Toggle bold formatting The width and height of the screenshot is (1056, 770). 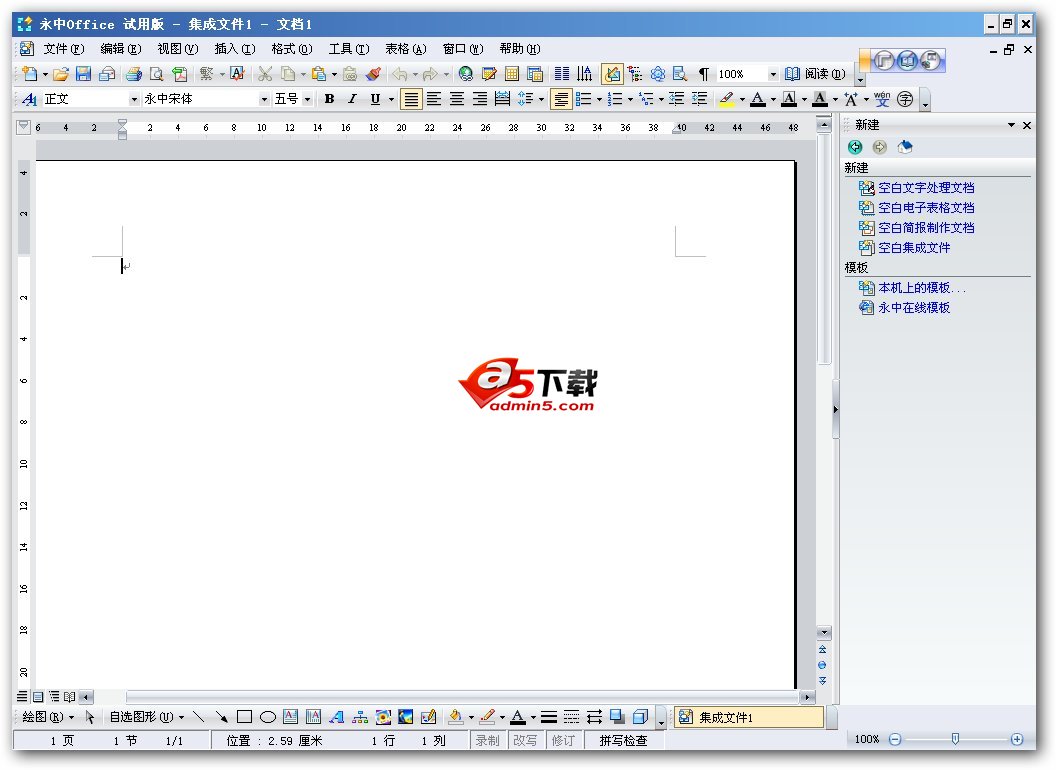pos(329,98)
